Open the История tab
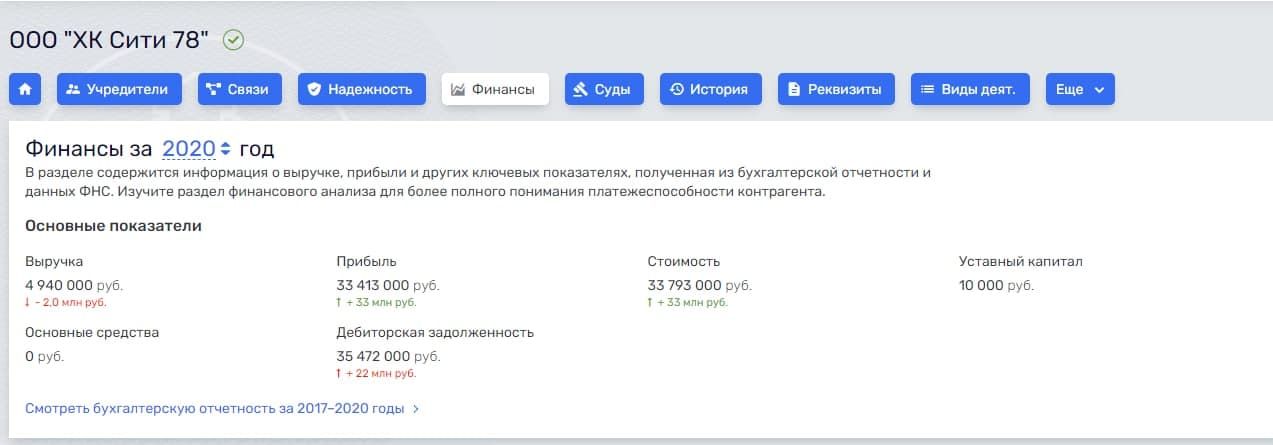Viewport: 1273px width, 445px height. pyautogui.click(x=710, y=89)
